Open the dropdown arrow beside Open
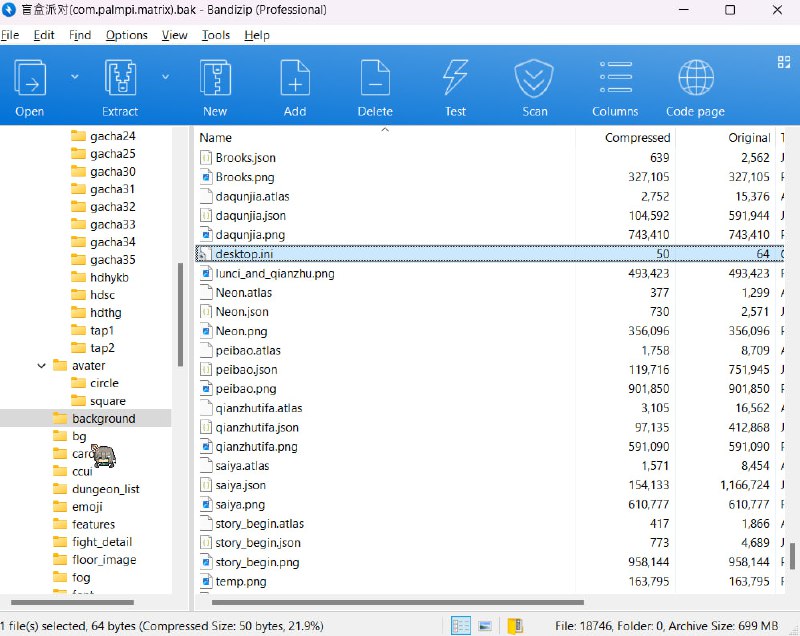Screen dimensions: 800x636 (x=74, y=76)
